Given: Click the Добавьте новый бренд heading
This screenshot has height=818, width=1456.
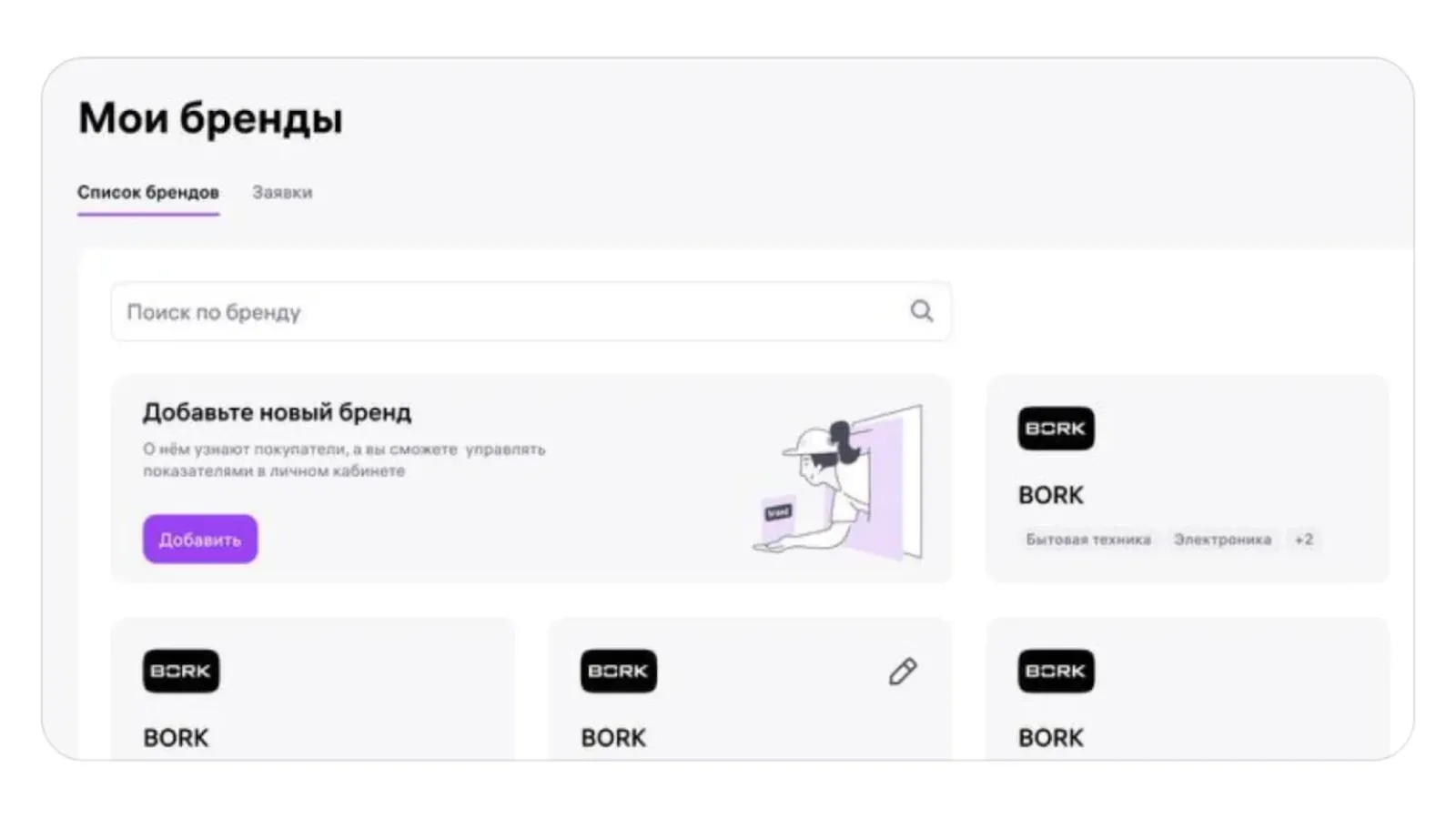Looking at the screenshot, I should tap(277, 413).
